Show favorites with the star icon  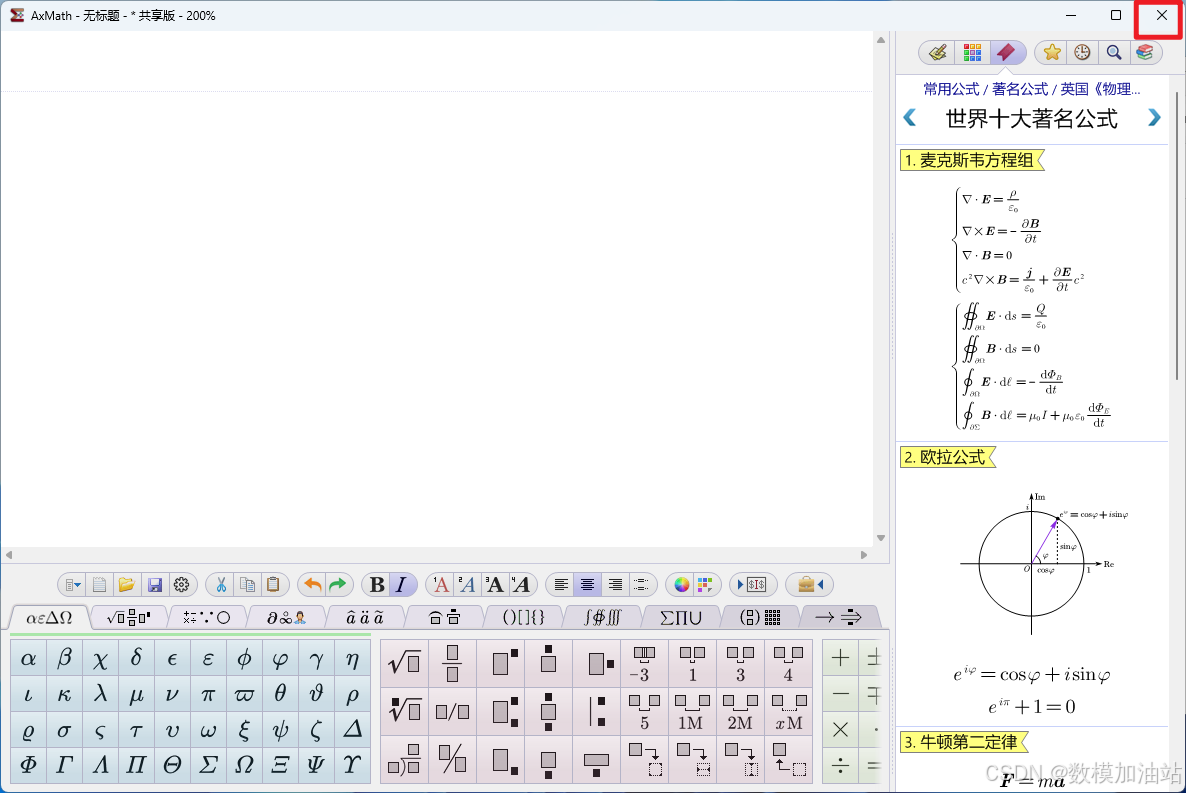1051,52
